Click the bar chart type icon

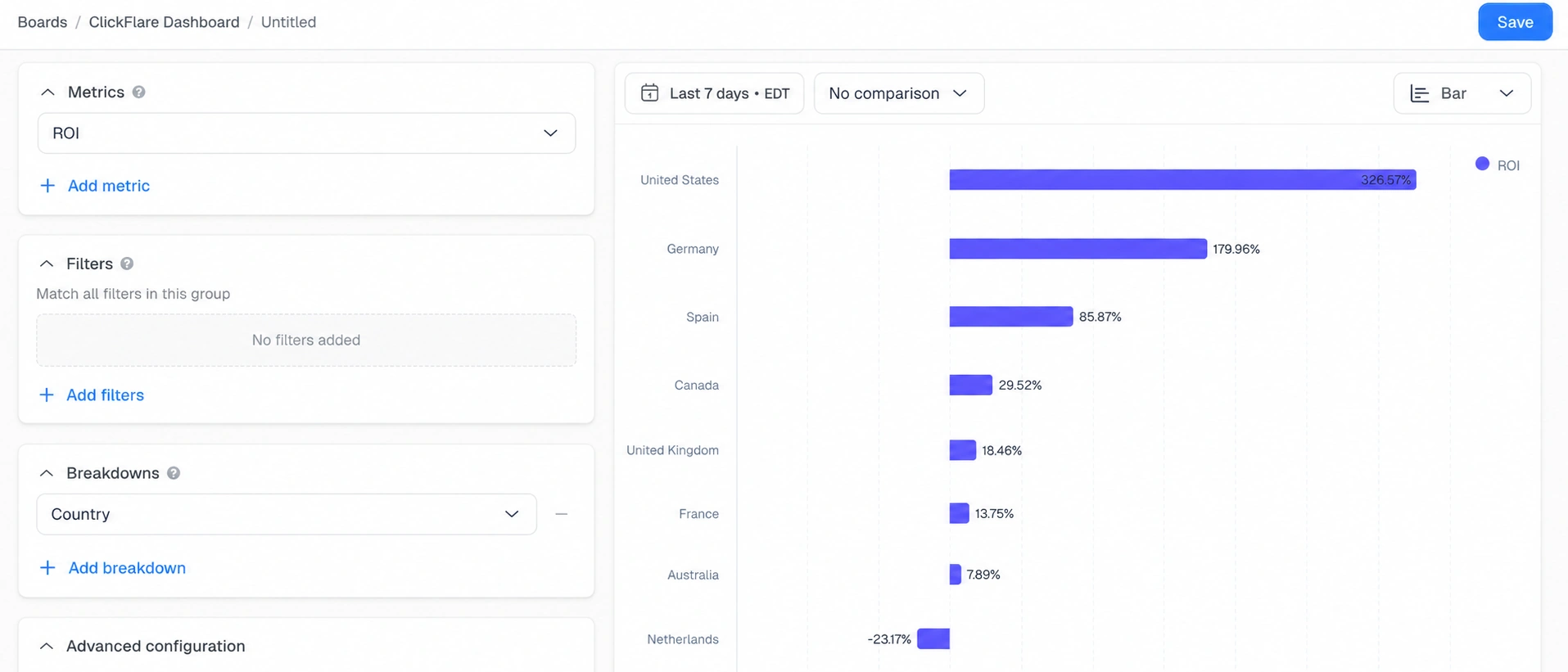point(1420,94)
